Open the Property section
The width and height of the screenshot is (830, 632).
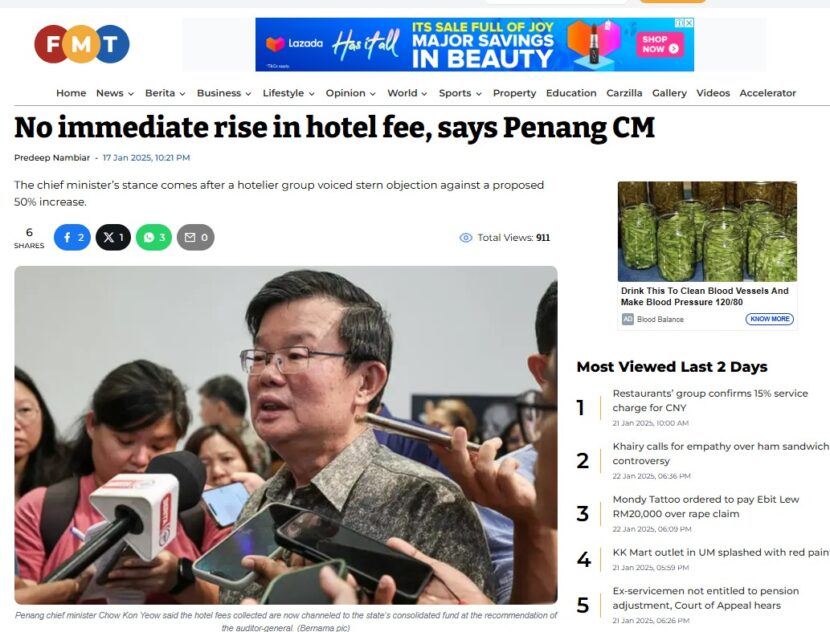tap(515, 93)
